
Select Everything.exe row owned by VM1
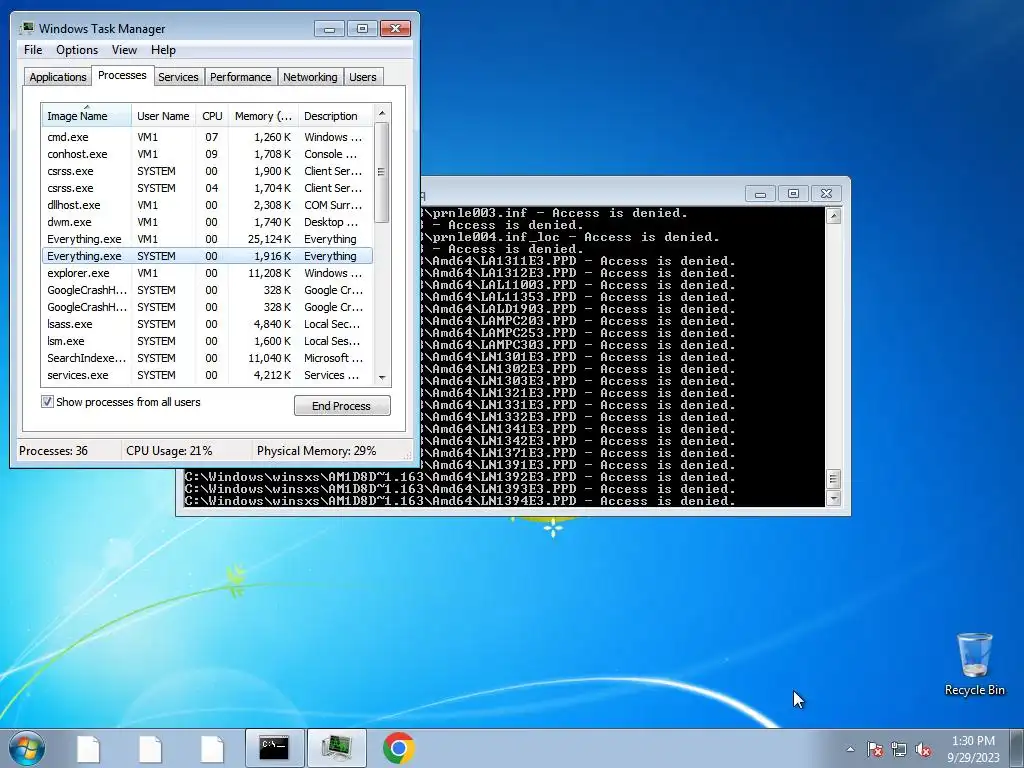(x=207, y=239)
